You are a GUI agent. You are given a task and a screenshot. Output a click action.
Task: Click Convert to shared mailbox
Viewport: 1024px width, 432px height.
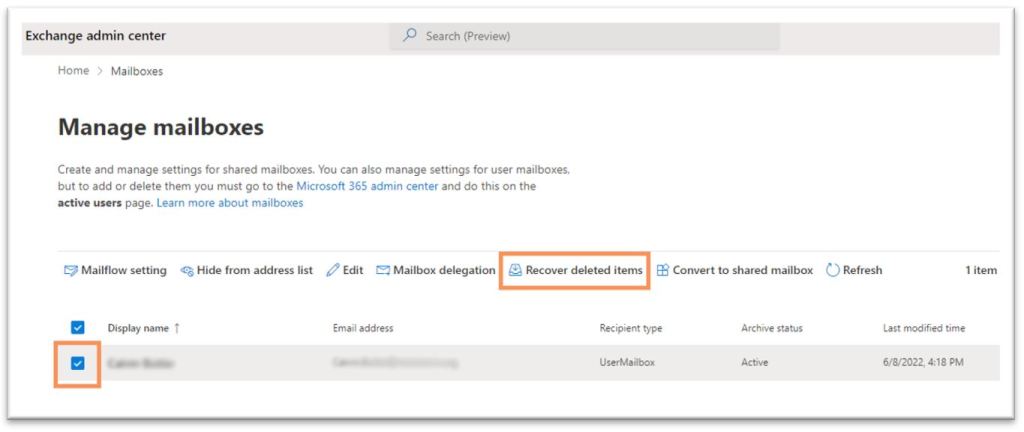click(x=735, y=270)
